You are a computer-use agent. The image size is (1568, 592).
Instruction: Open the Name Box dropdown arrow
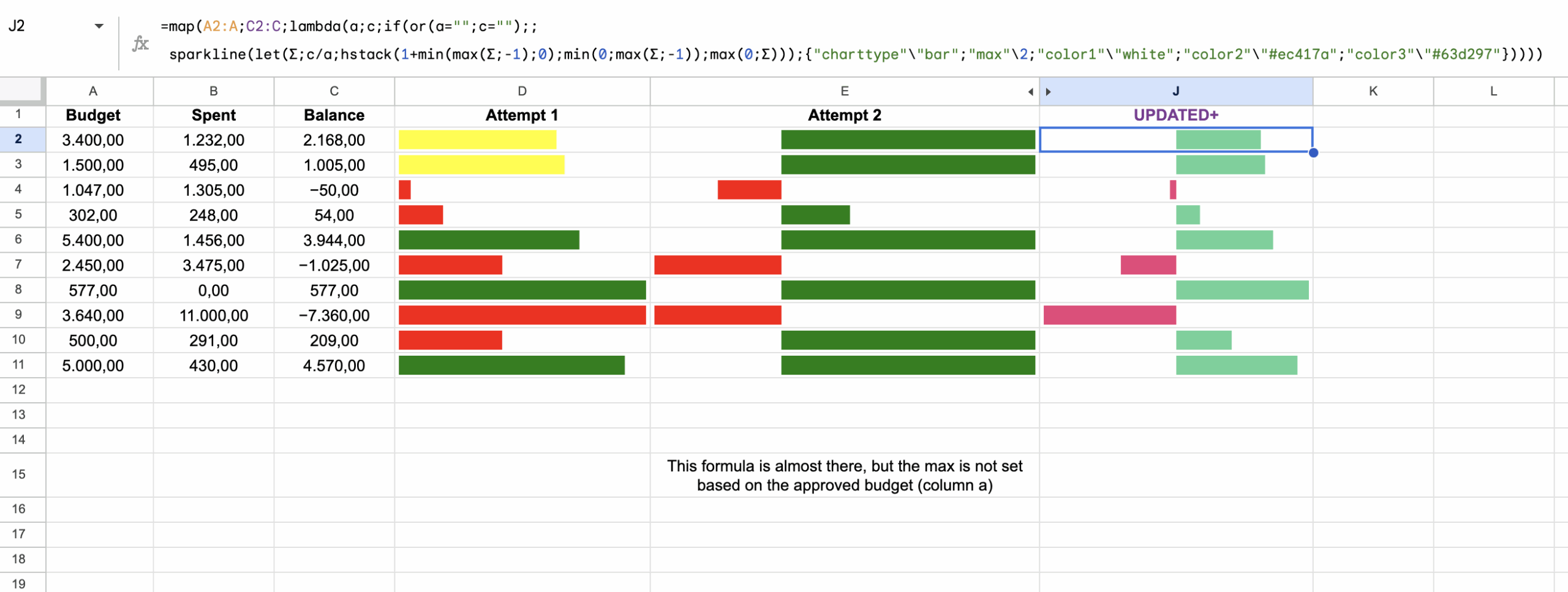point(98,26)
